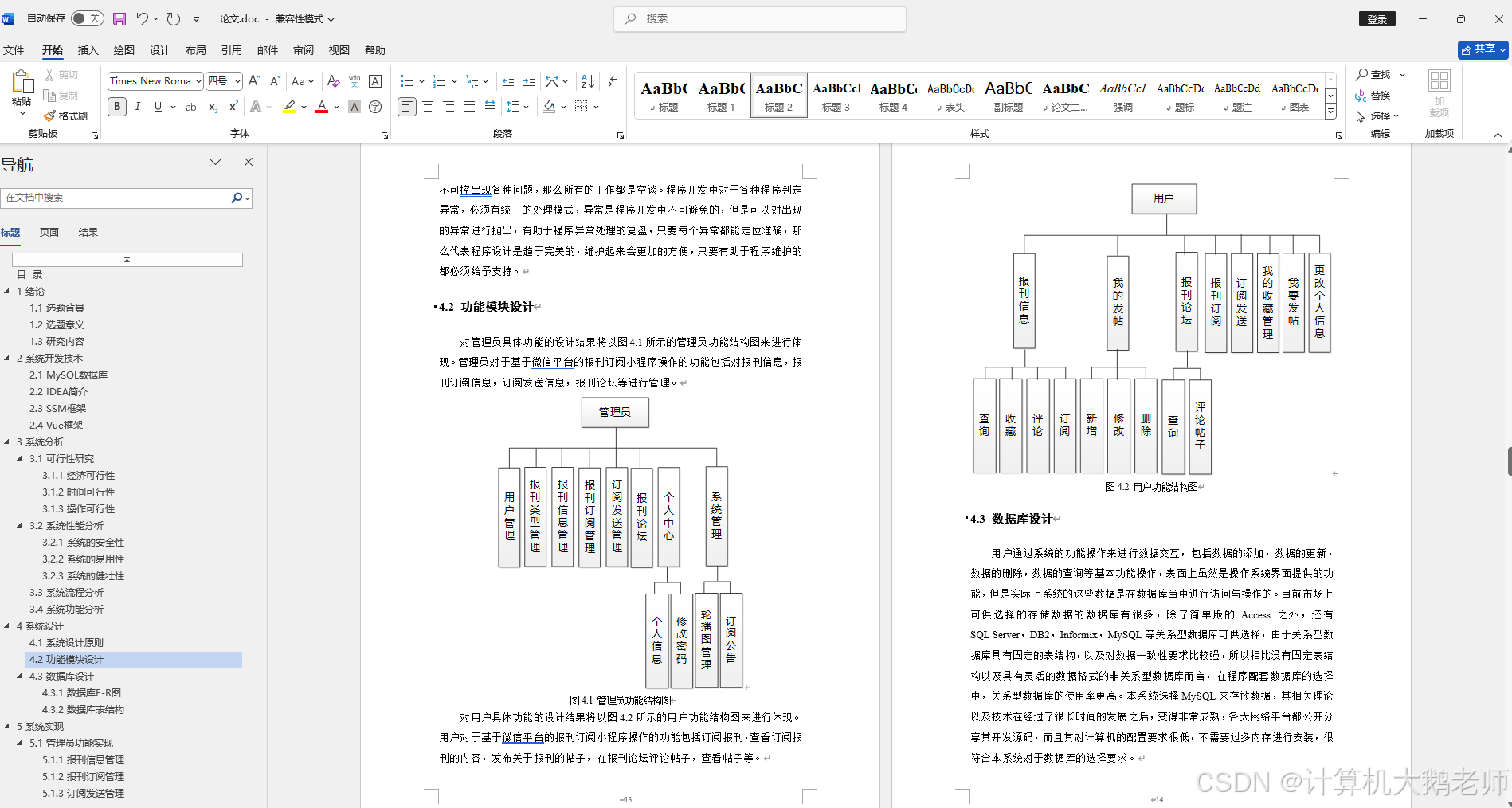Click the 登录 sign-in button
1512x808 pixels.
coord(1377,19)
